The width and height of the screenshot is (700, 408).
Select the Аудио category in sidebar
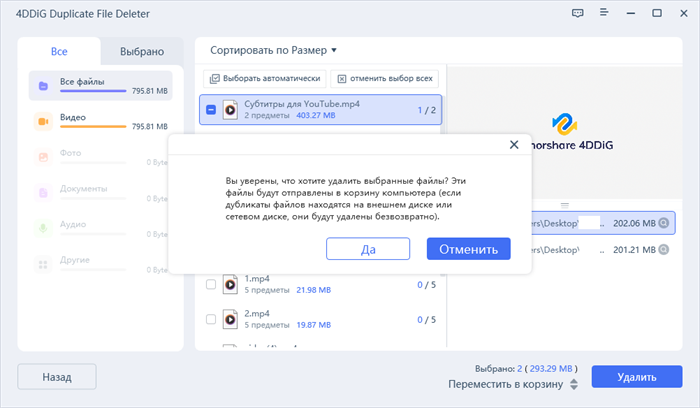(100, 229)
